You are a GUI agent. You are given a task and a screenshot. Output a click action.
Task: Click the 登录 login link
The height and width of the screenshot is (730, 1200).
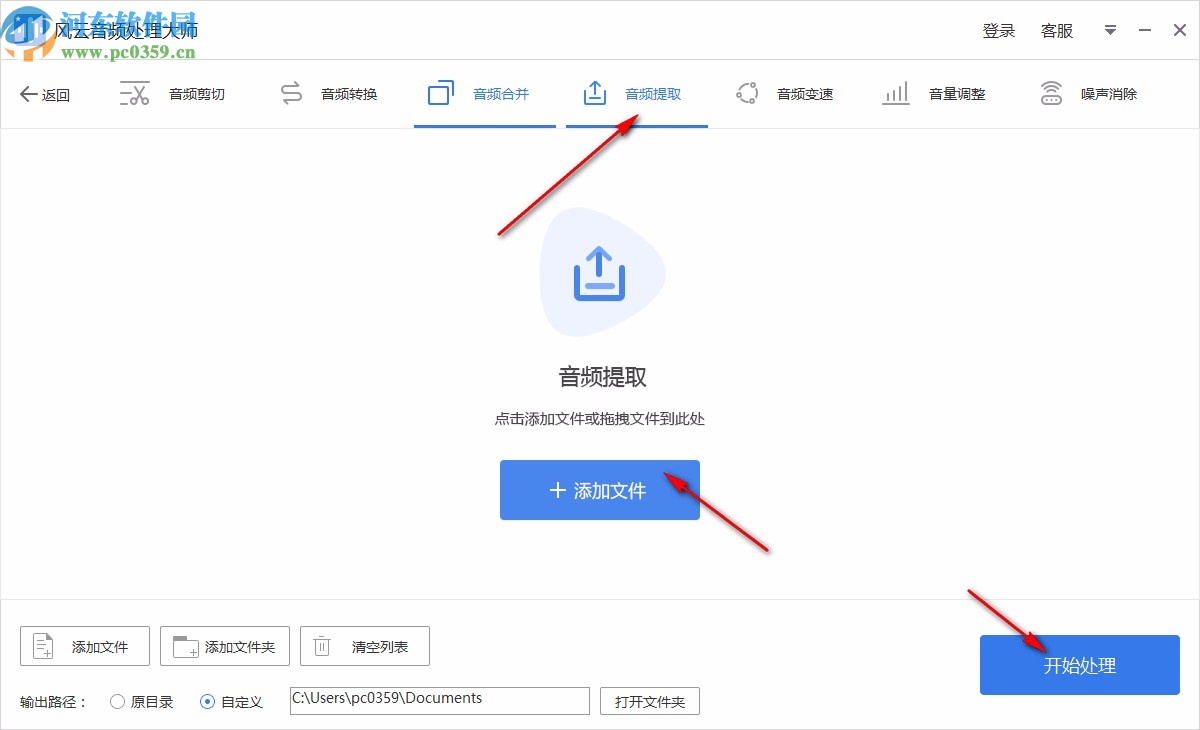(x=999, y=30)
